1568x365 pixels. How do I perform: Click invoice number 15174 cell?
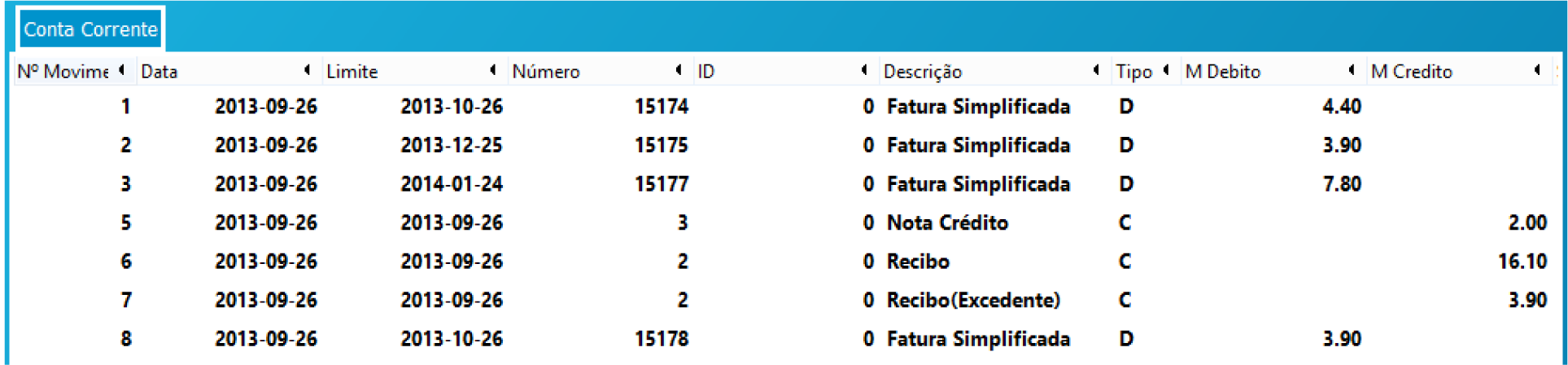pyautogui.click(x=661, y=107)
